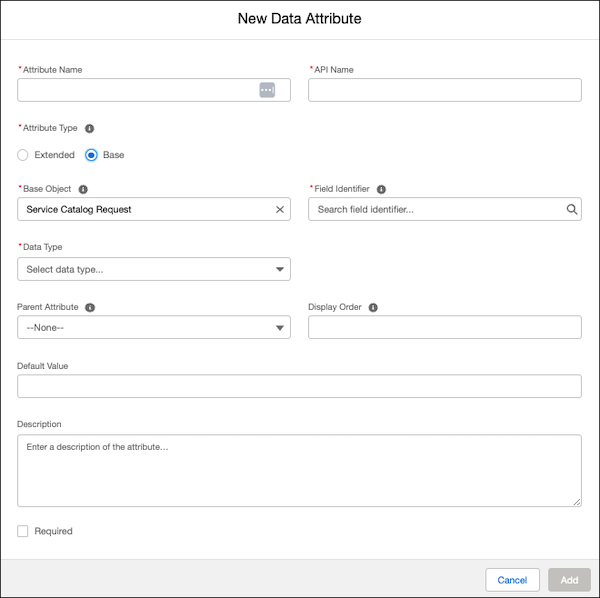This screenshot has width=600, height=598.
Task: Expand the Parent Attribute dropdown
Action: click(x=153, y=328)
